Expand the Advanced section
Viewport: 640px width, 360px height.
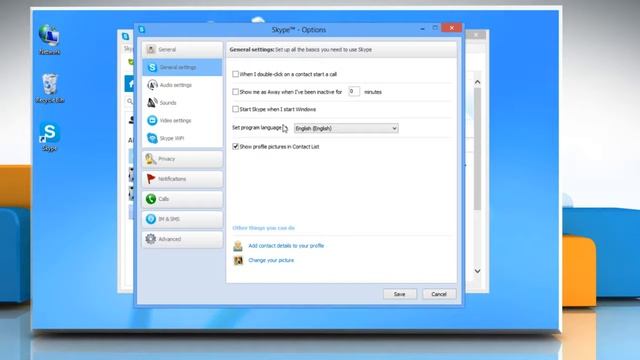(182, 239)
